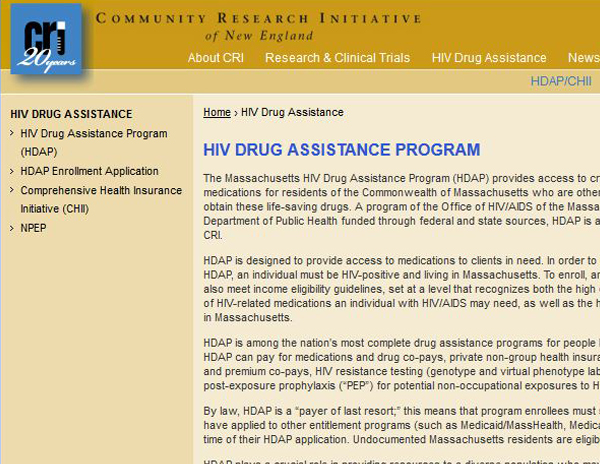Open the About CRI menu
The width and height of the screenshot is (600, 464).
click(215, 58)
